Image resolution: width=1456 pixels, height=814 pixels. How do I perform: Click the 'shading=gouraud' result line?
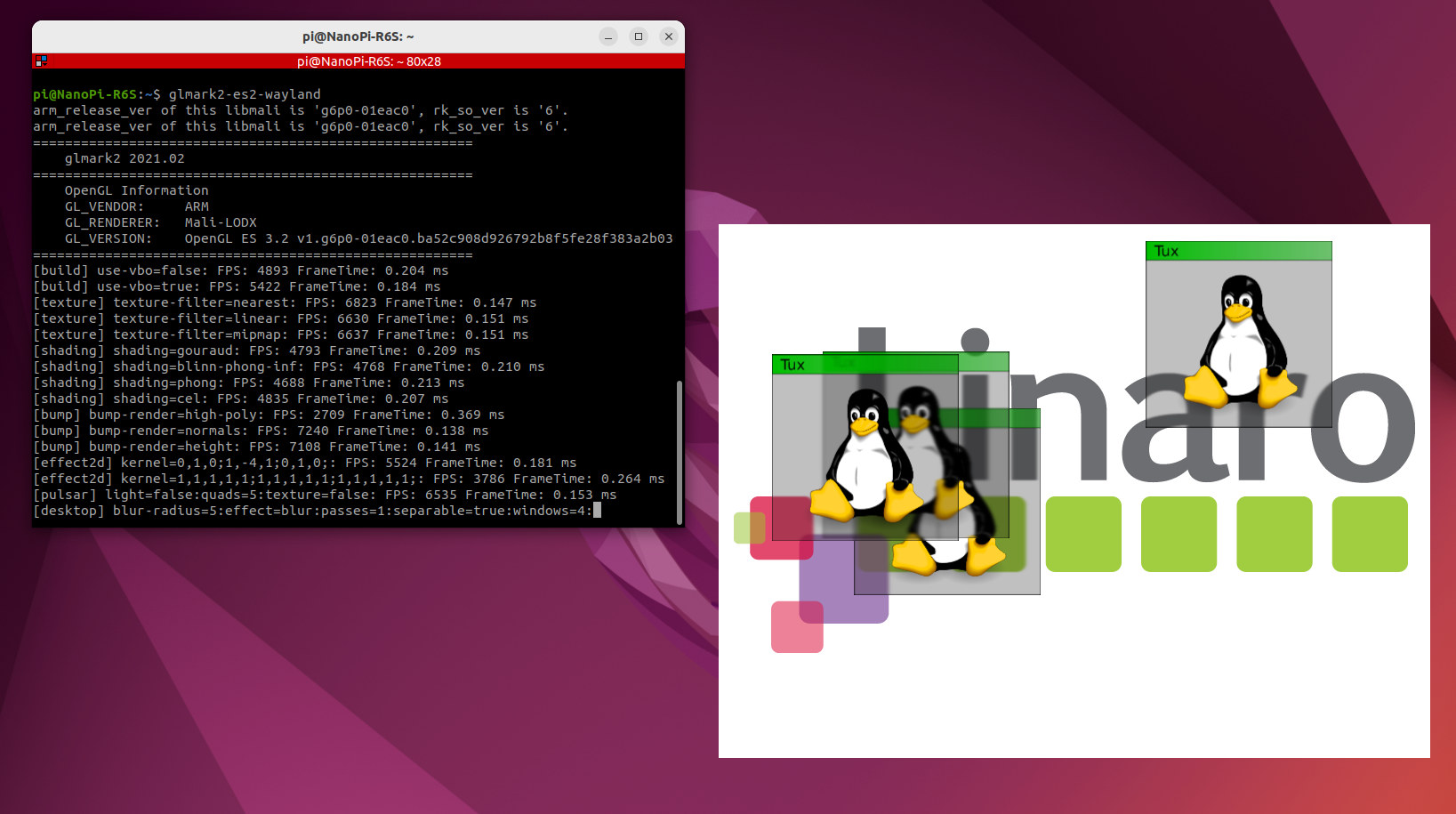tap(257, 351)
